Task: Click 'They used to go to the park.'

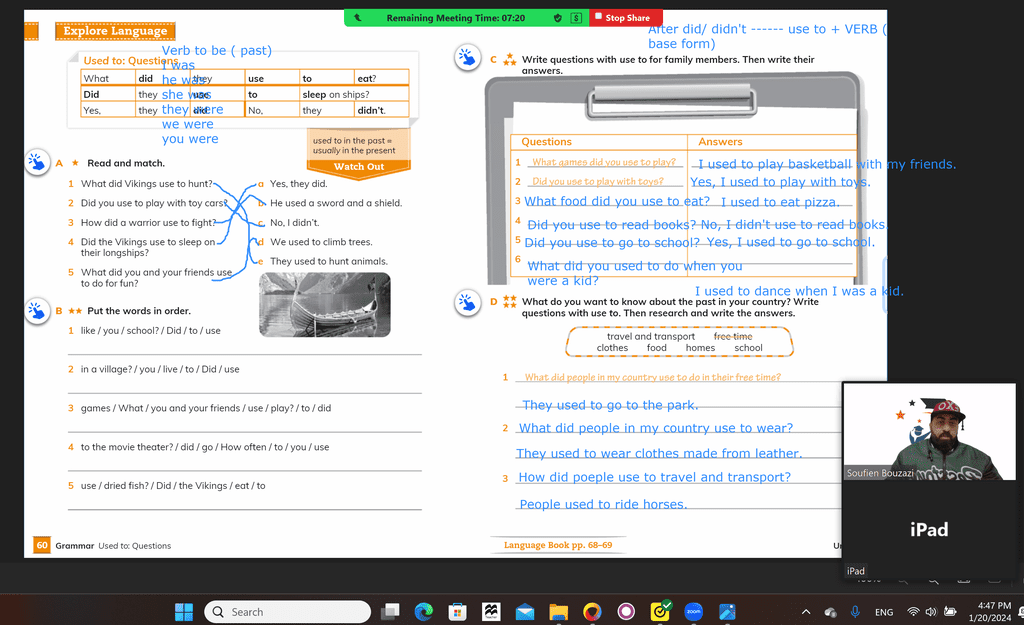Action: coord(610,405)
